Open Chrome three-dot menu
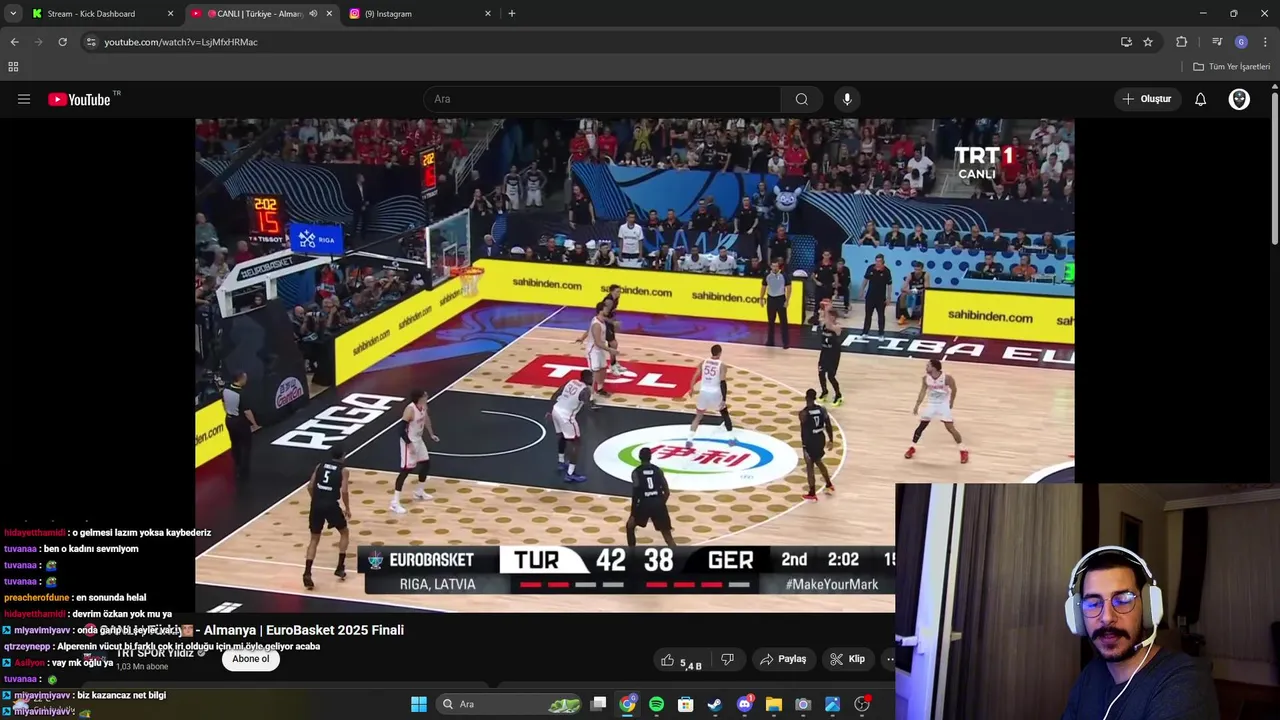This screenshot has height=720, width=1280. tap(1265, 42)
